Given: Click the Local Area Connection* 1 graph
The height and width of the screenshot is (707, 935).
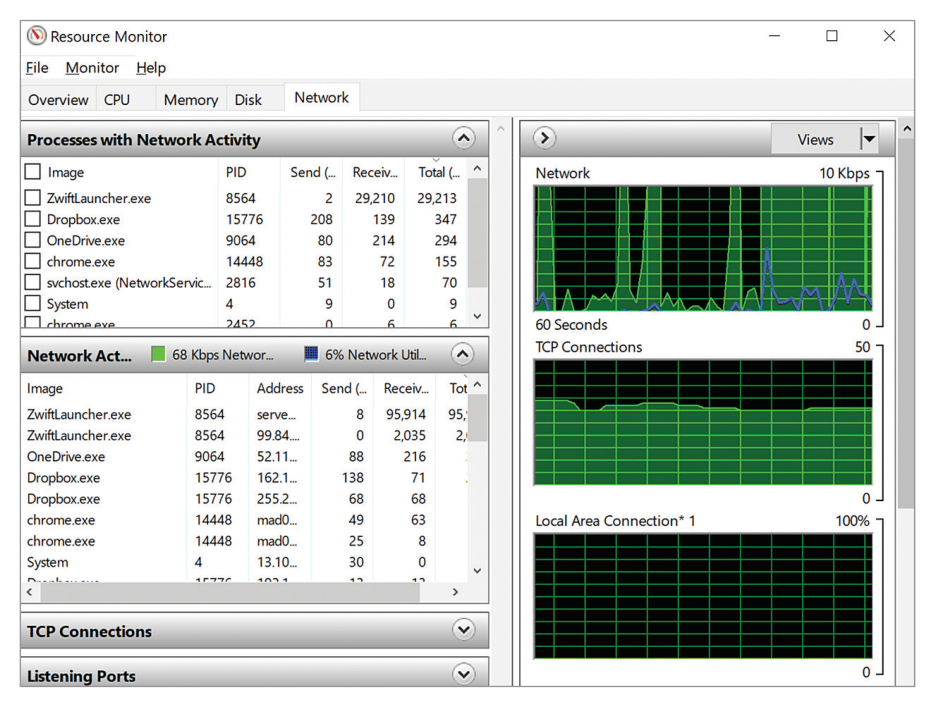Looking at the screenshot, I should click(704, 596).
